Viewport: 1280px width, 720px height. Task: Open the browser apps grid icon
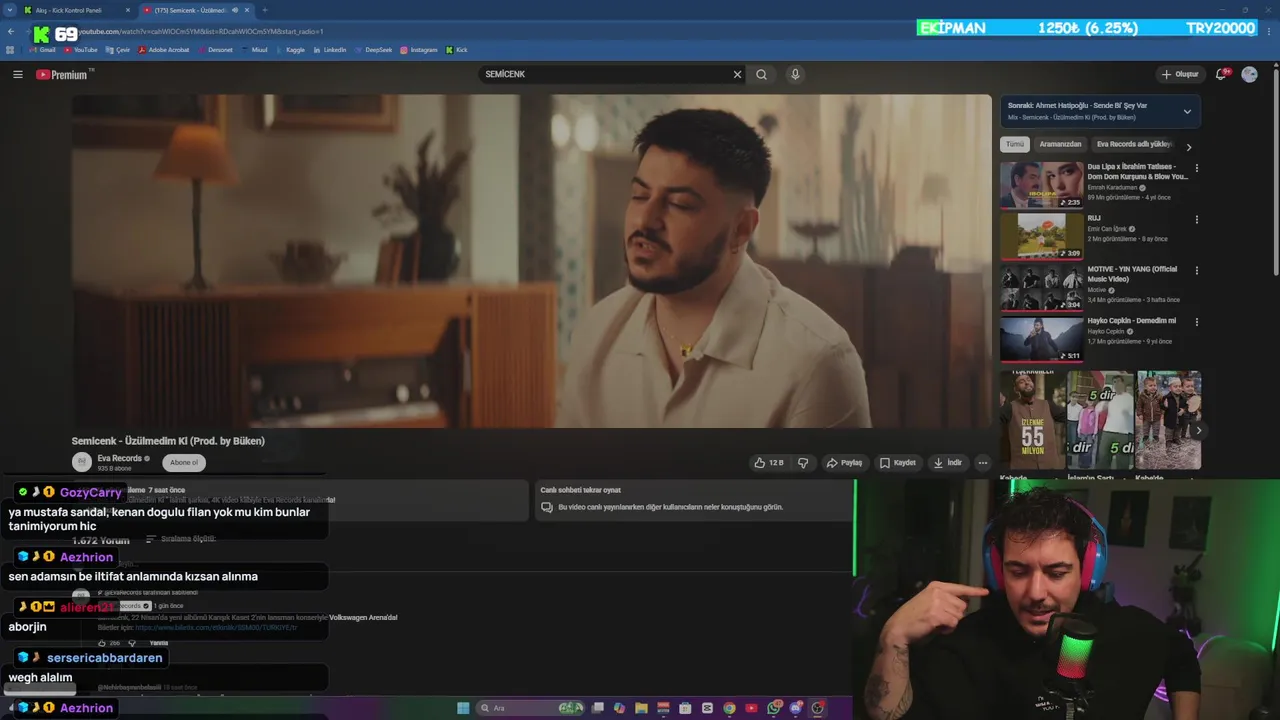(x=10, y=50)
